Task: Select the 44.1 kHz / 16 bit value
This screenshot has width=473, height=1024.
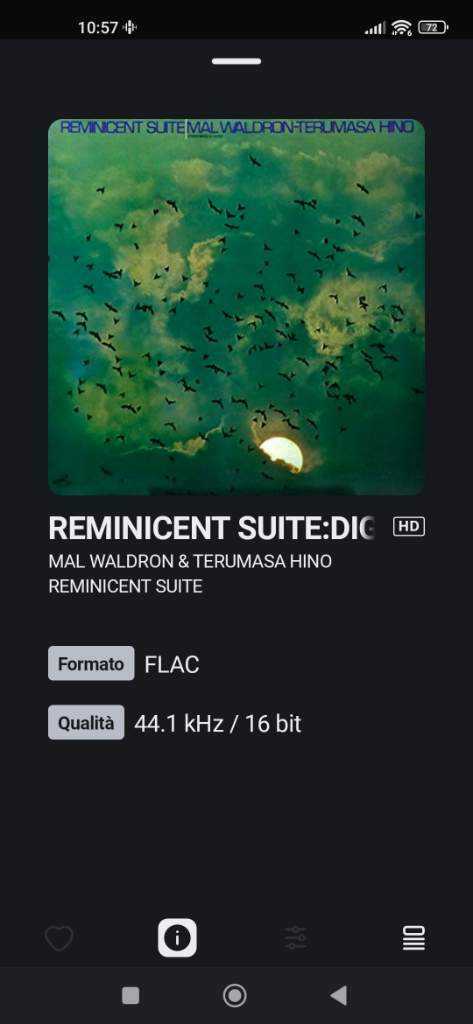Action: click(218, 724)
